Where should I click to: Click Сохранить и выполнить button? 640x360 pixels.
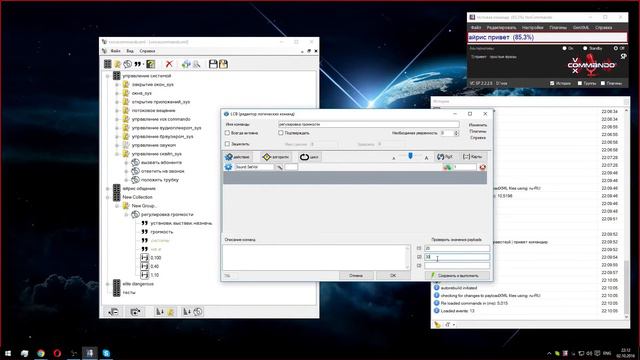(x=457, y=276)
